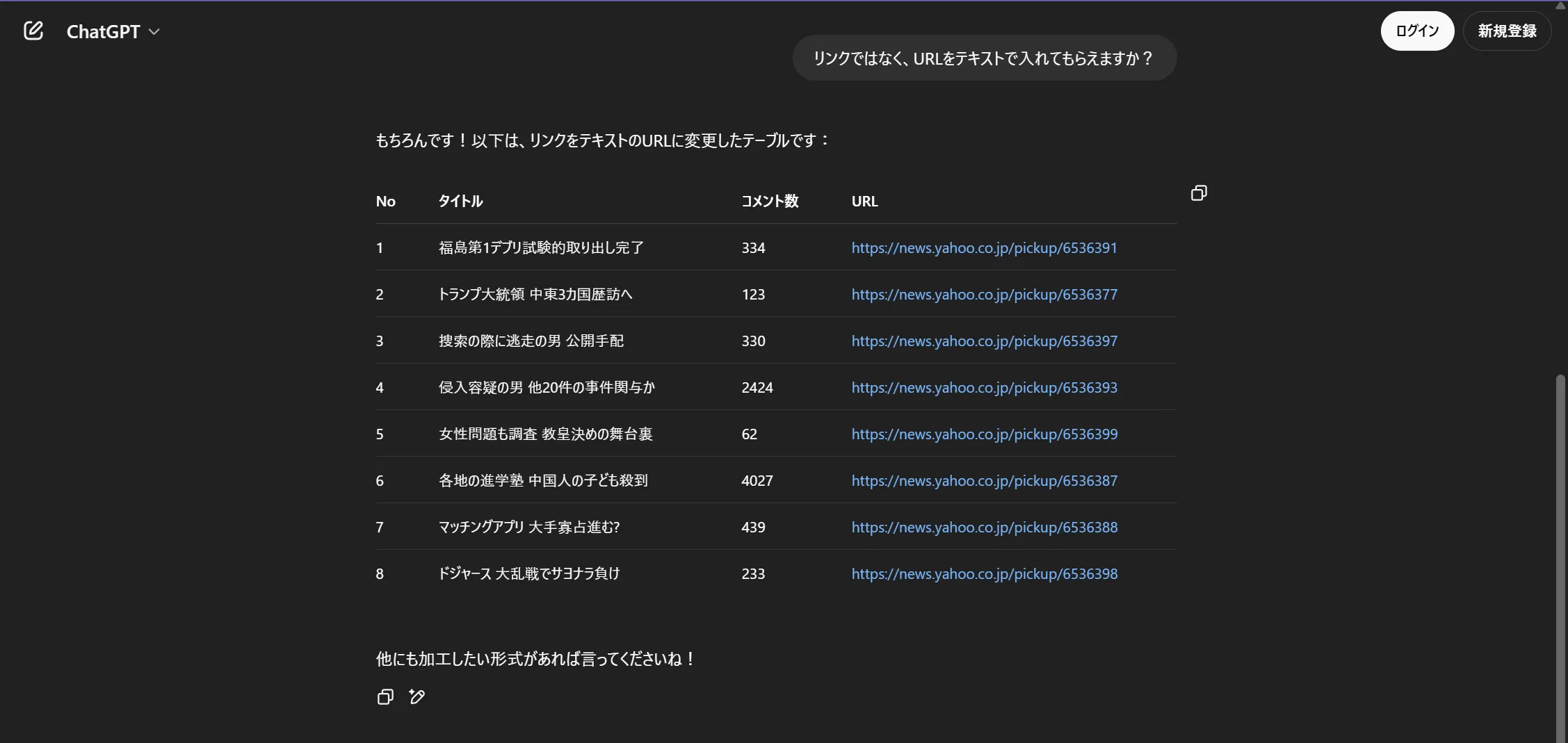Click the closing line 他にも加工したい形式があれば

click(535, 659)
